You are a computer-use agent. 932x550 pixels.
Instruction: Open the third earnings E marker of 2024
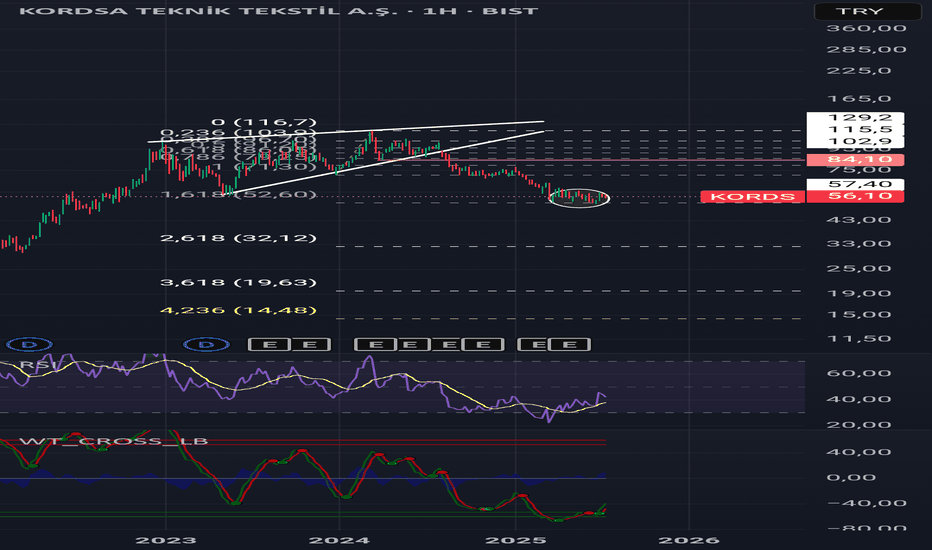[450, 344]
